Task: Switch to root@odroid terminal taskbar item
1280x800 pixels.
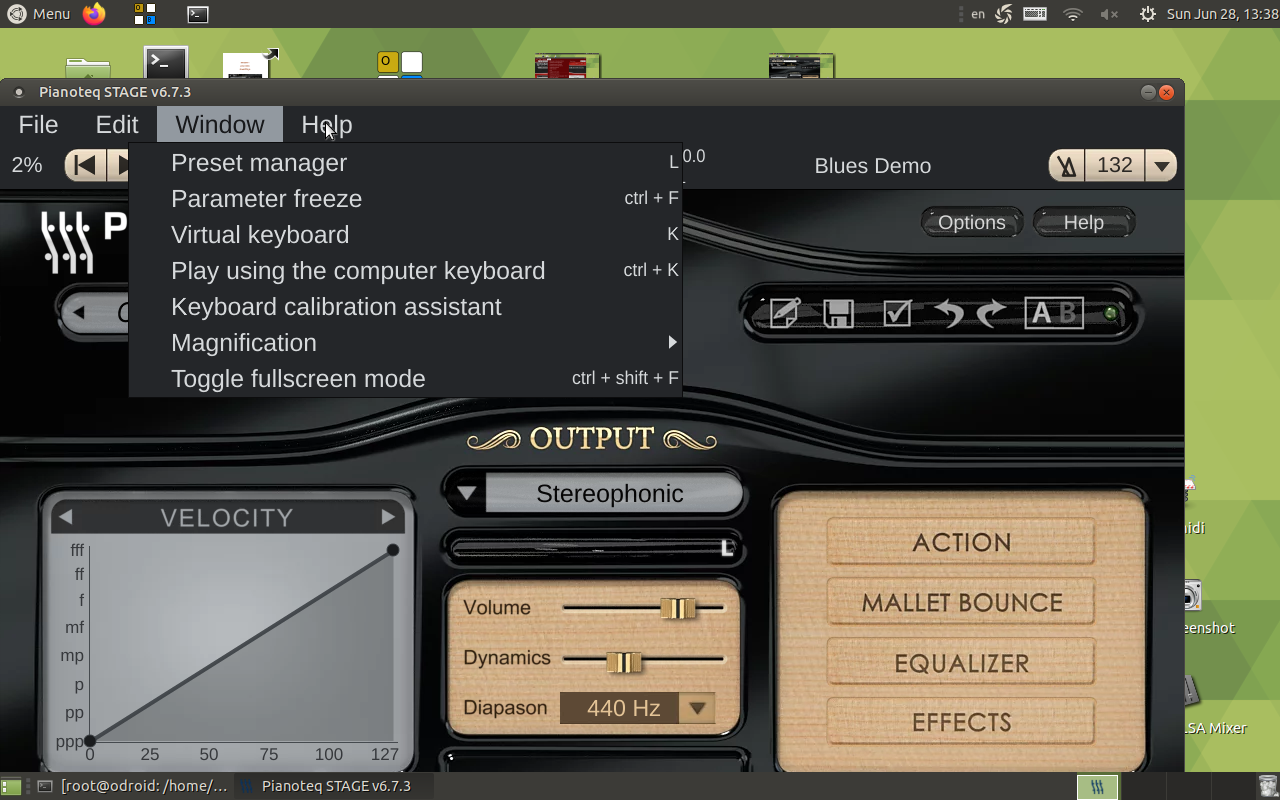Action: pyautogui.click(x=132, y=786)
